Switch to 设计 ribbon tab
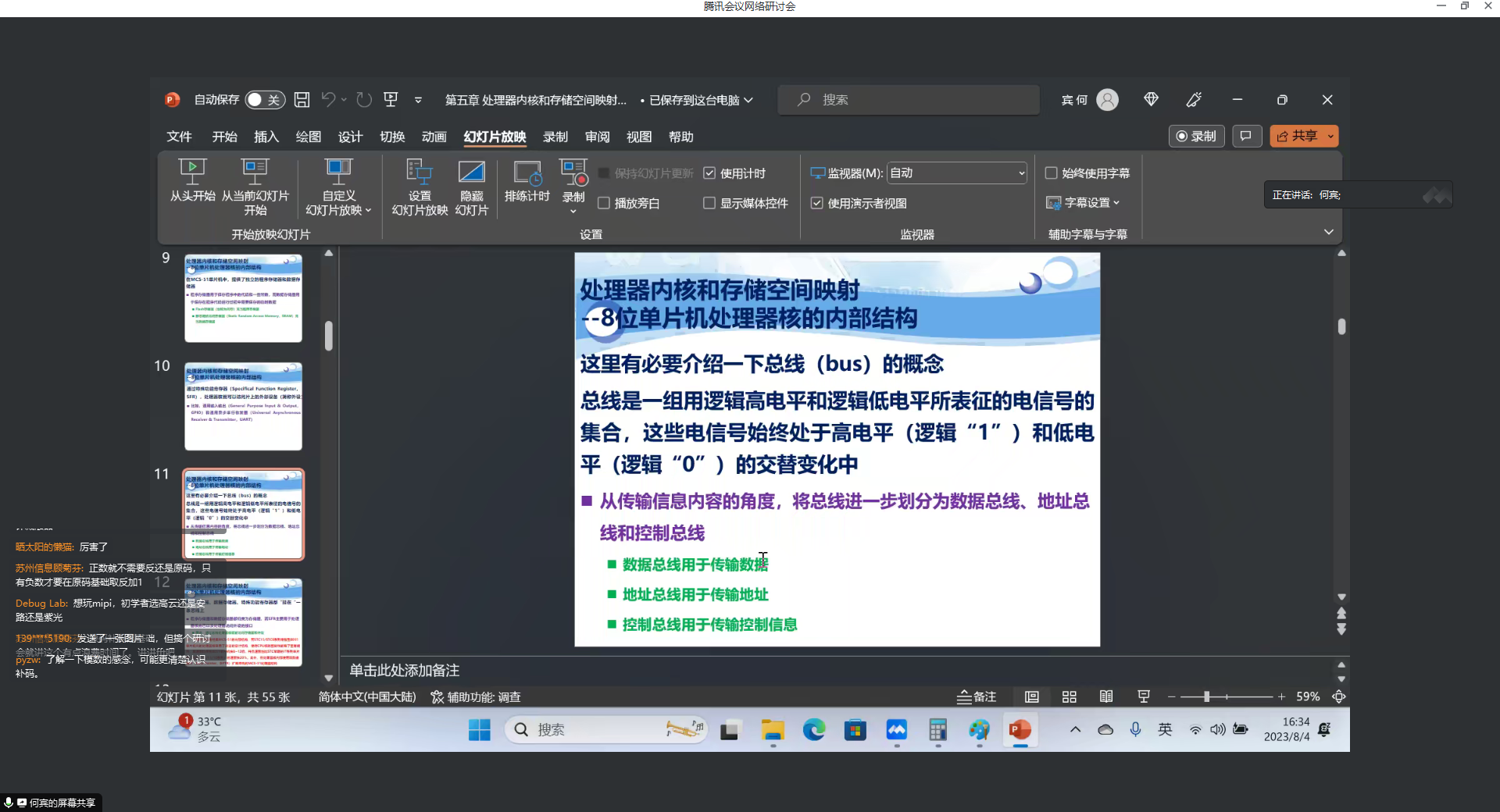 click(350, 137)
